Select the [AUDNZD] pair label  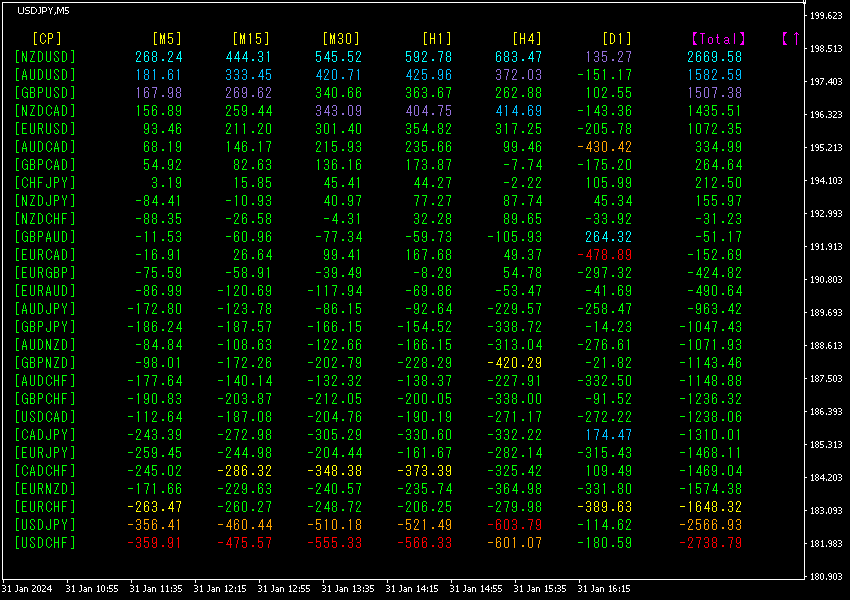pos(45,345)
